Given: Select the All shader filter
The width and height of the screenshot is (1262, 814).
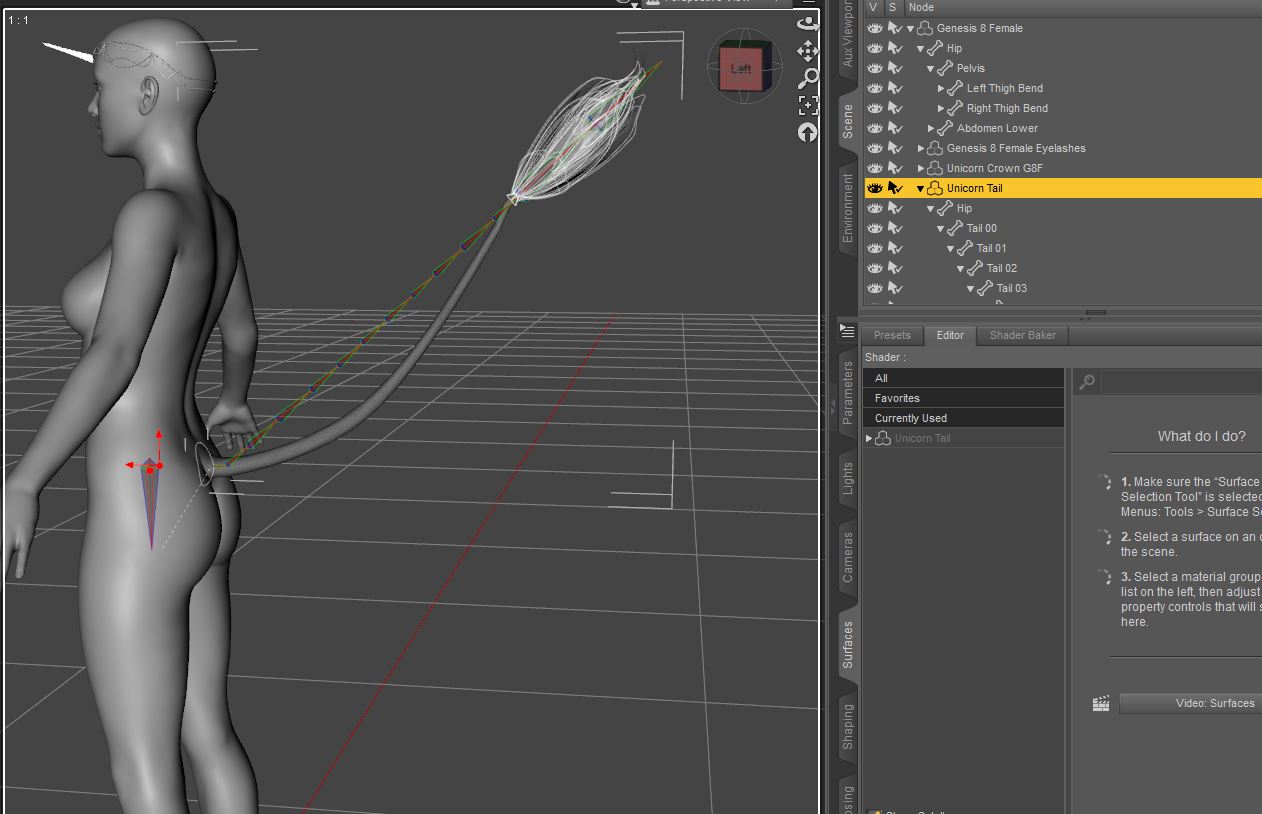Looking at the screenshot, I should pyautogui.click(x=964, y=378).
